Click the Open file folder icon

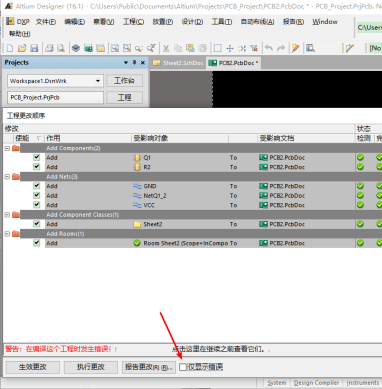(22, 48)
